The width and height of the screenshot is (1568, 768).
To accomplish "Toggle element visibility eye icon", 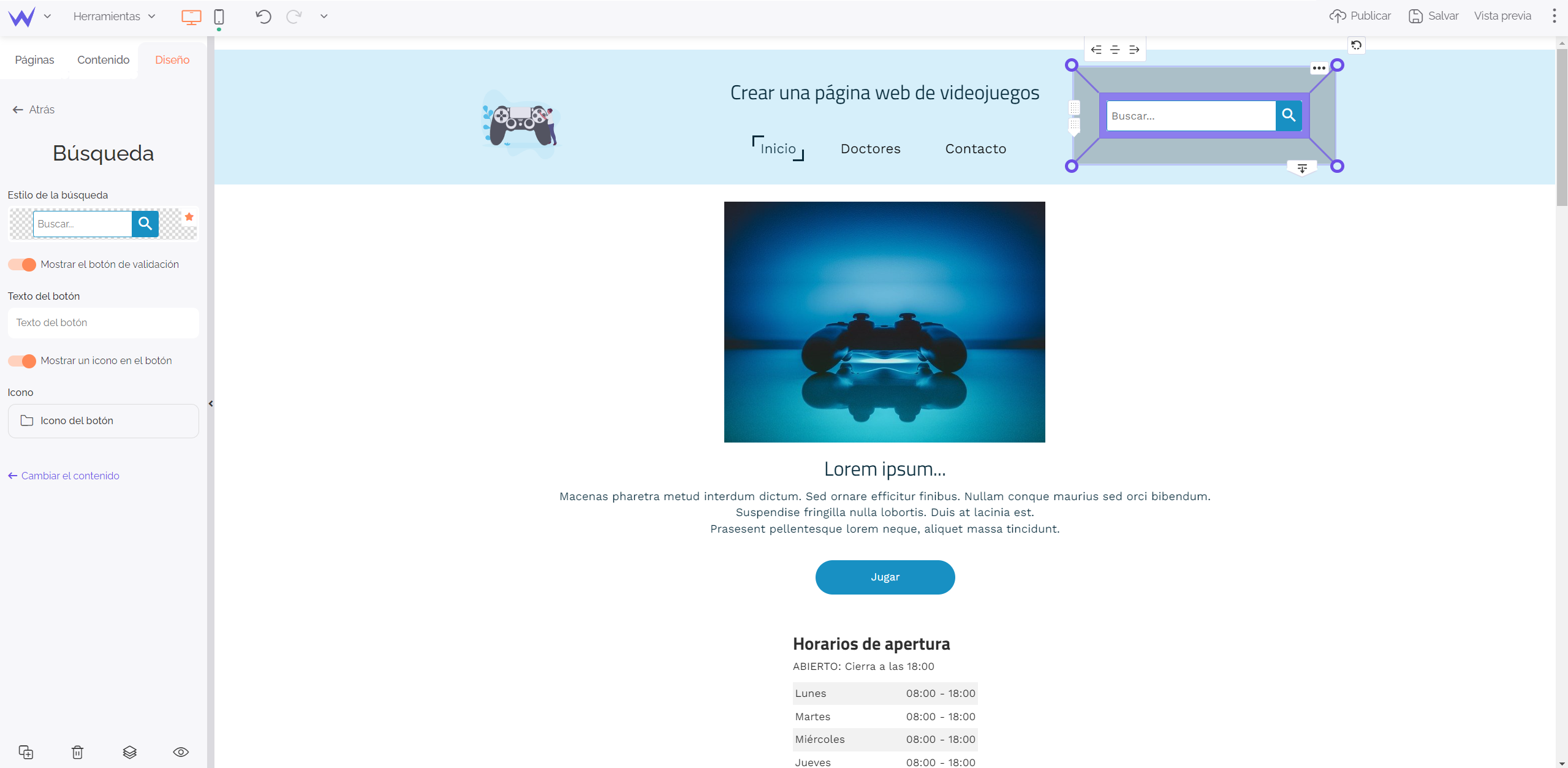I will tap(181, 752).
